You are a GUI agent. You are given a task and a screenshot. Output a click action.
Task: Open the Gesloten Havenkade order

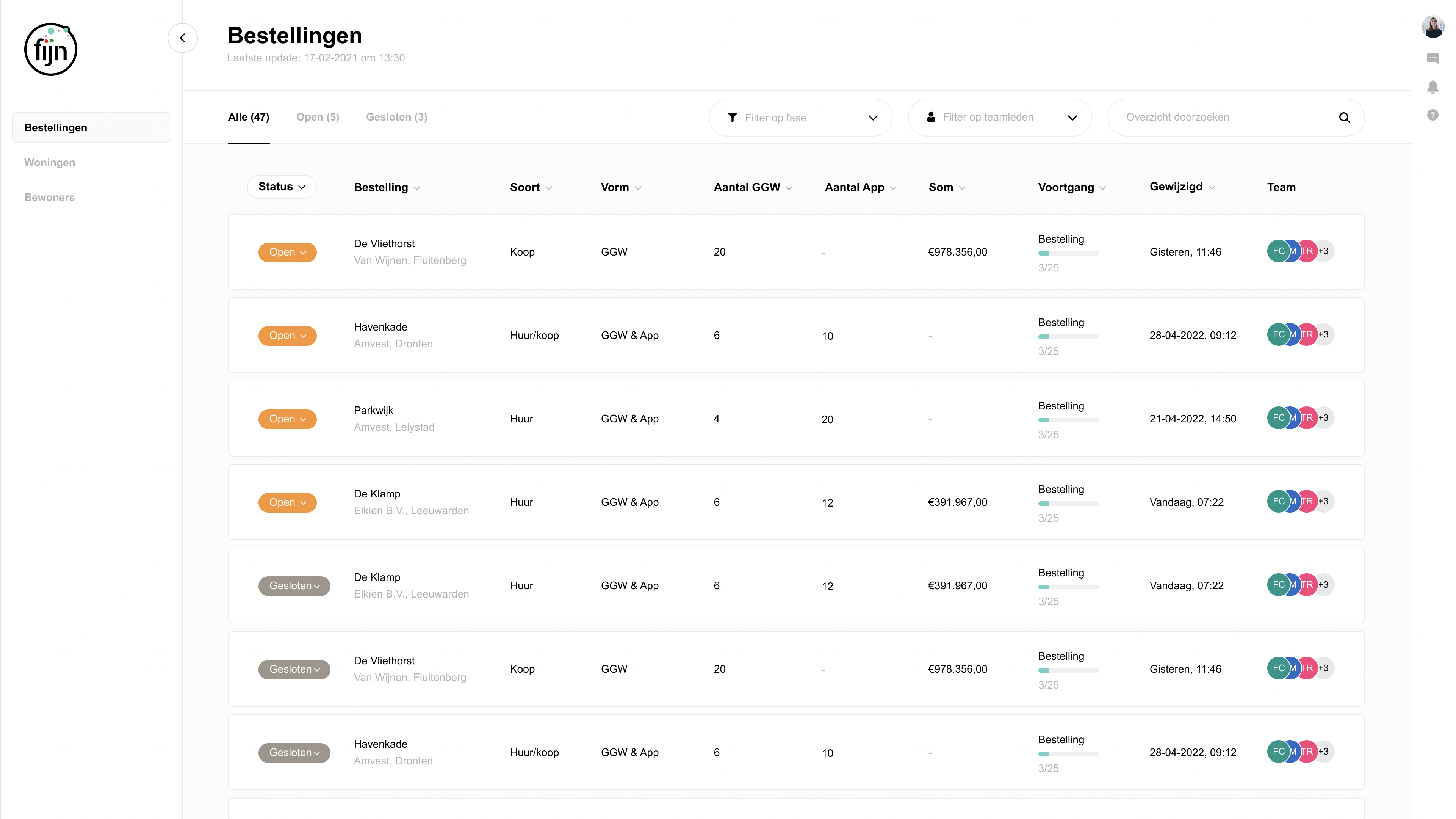pyautogui.click(x=796, y=752)
